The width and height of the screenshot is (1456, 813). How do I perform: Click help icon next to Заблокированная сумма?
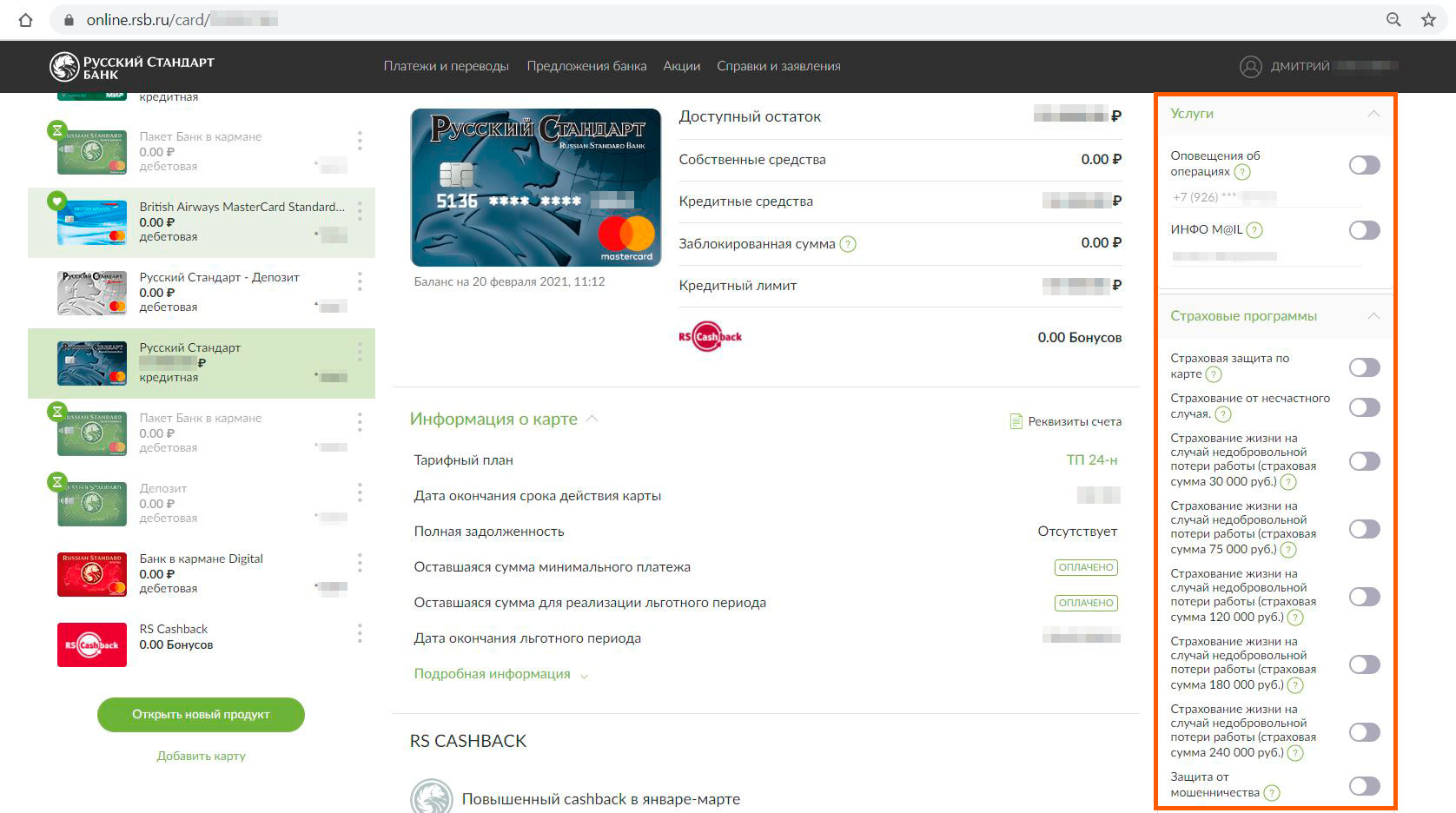point(848,244)
